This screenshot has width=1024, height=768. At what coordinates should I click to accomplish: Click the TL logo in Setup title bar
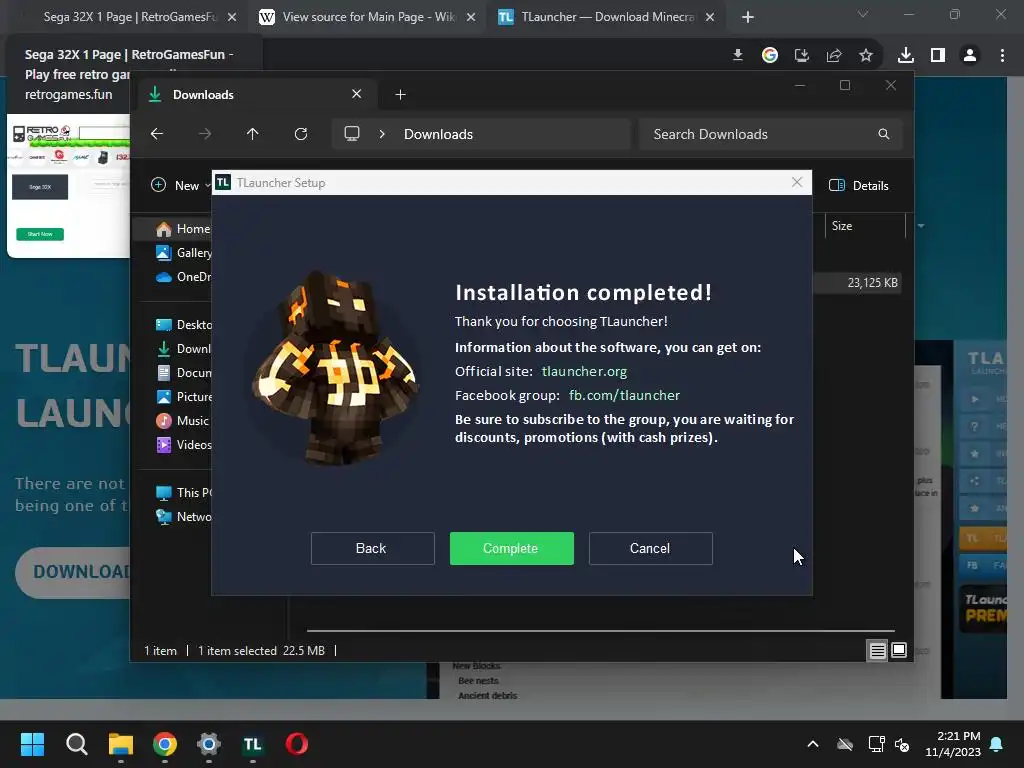click(223, 182)
